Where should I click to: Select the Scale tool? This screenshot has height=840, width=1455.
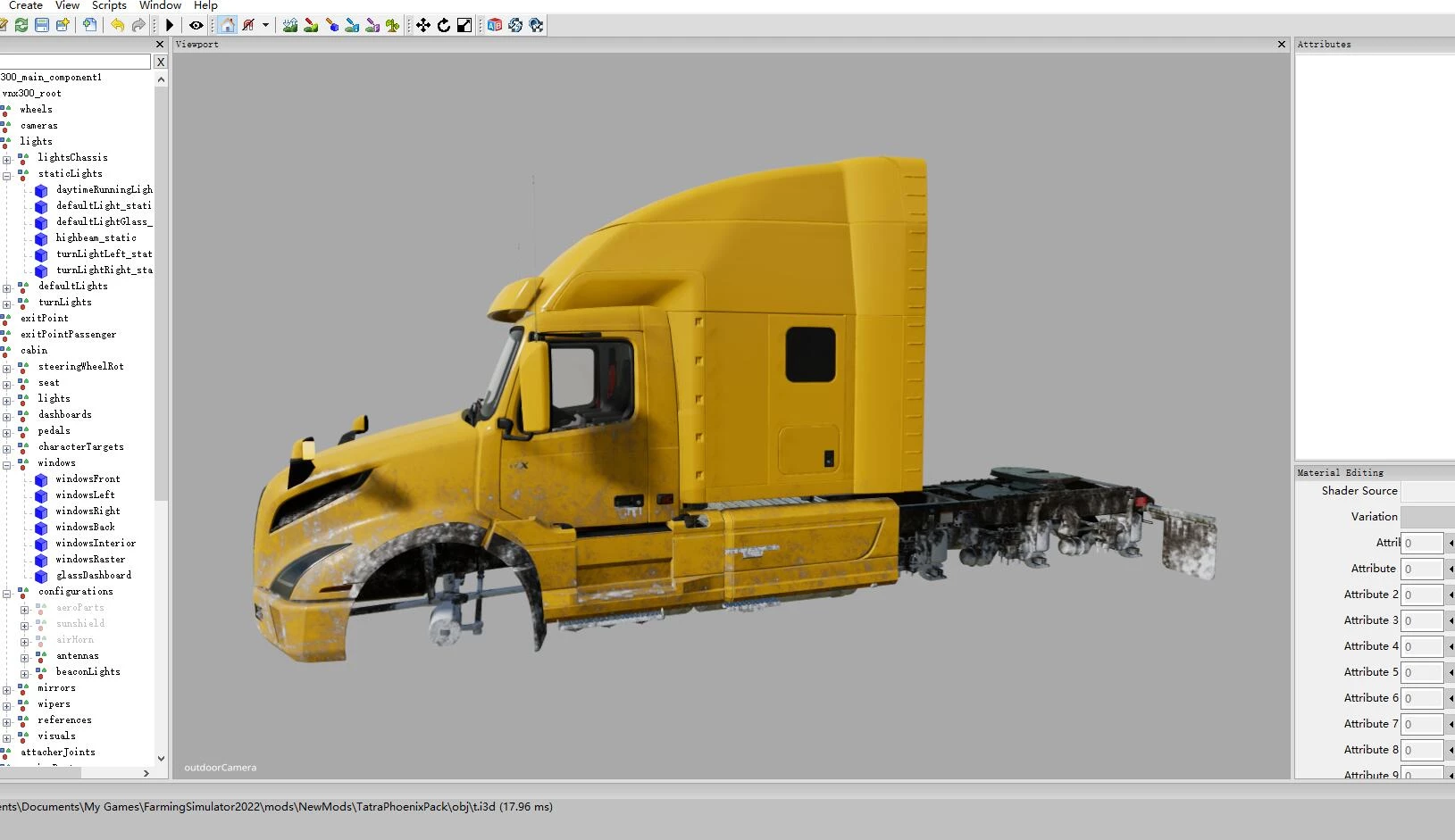click(464, 25)
